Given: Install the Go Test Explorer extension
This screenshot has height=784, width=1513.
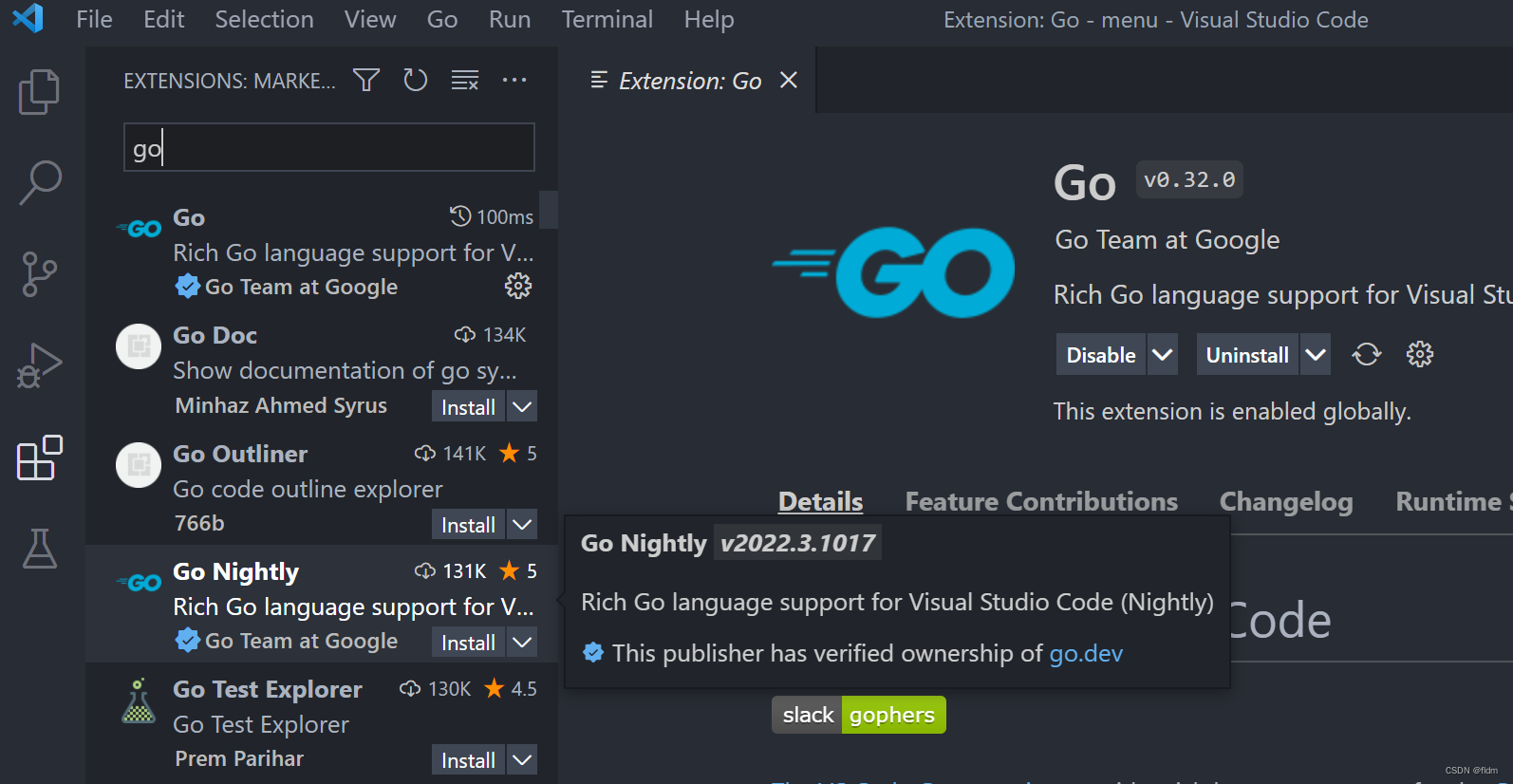Looking at the screenshot, I should [x=468, y=760].
